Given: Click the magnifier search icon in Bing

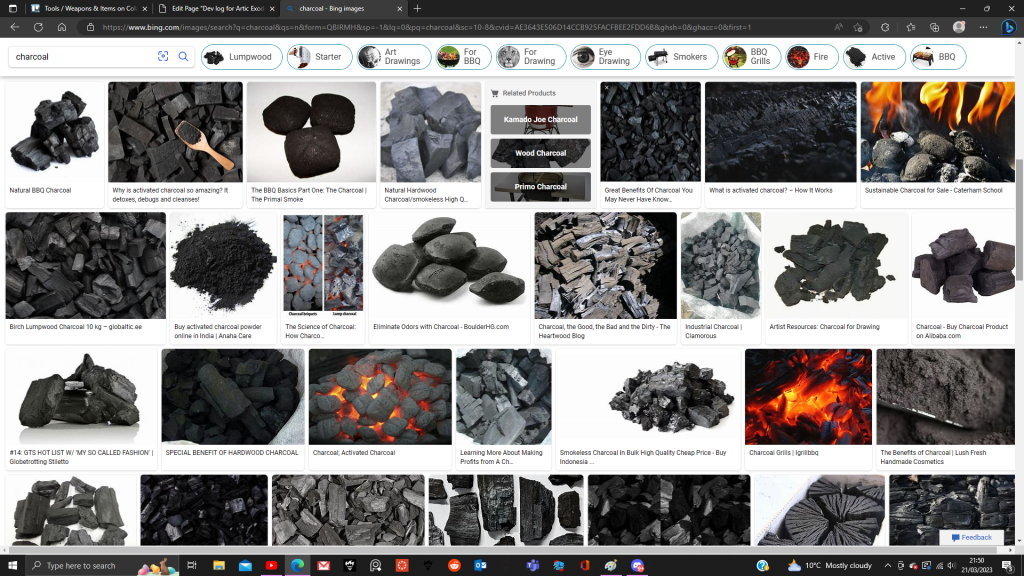Looking at the screenshot, I should pos(183,57).
